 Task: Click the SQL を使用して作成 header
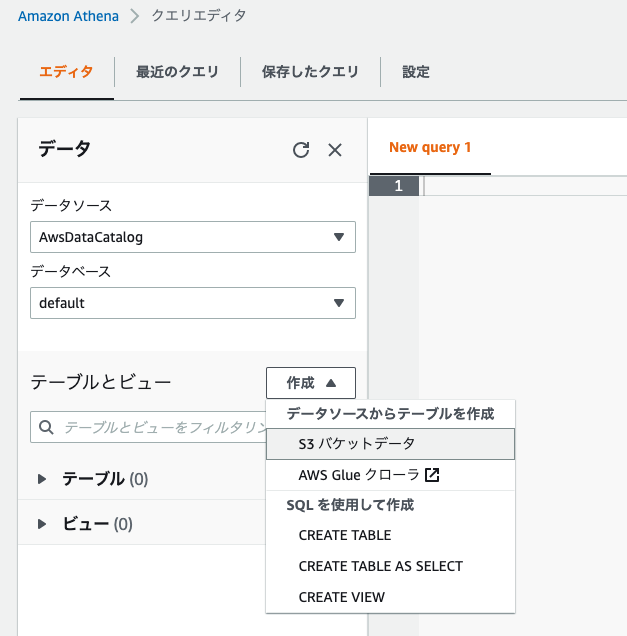point(350,505)
